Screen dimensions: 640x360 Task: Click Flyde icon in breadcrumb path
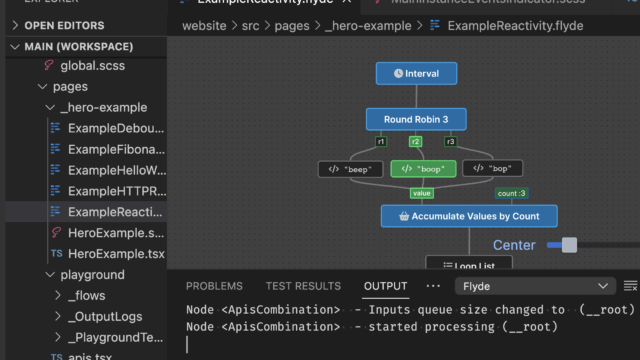pos(435,25)
